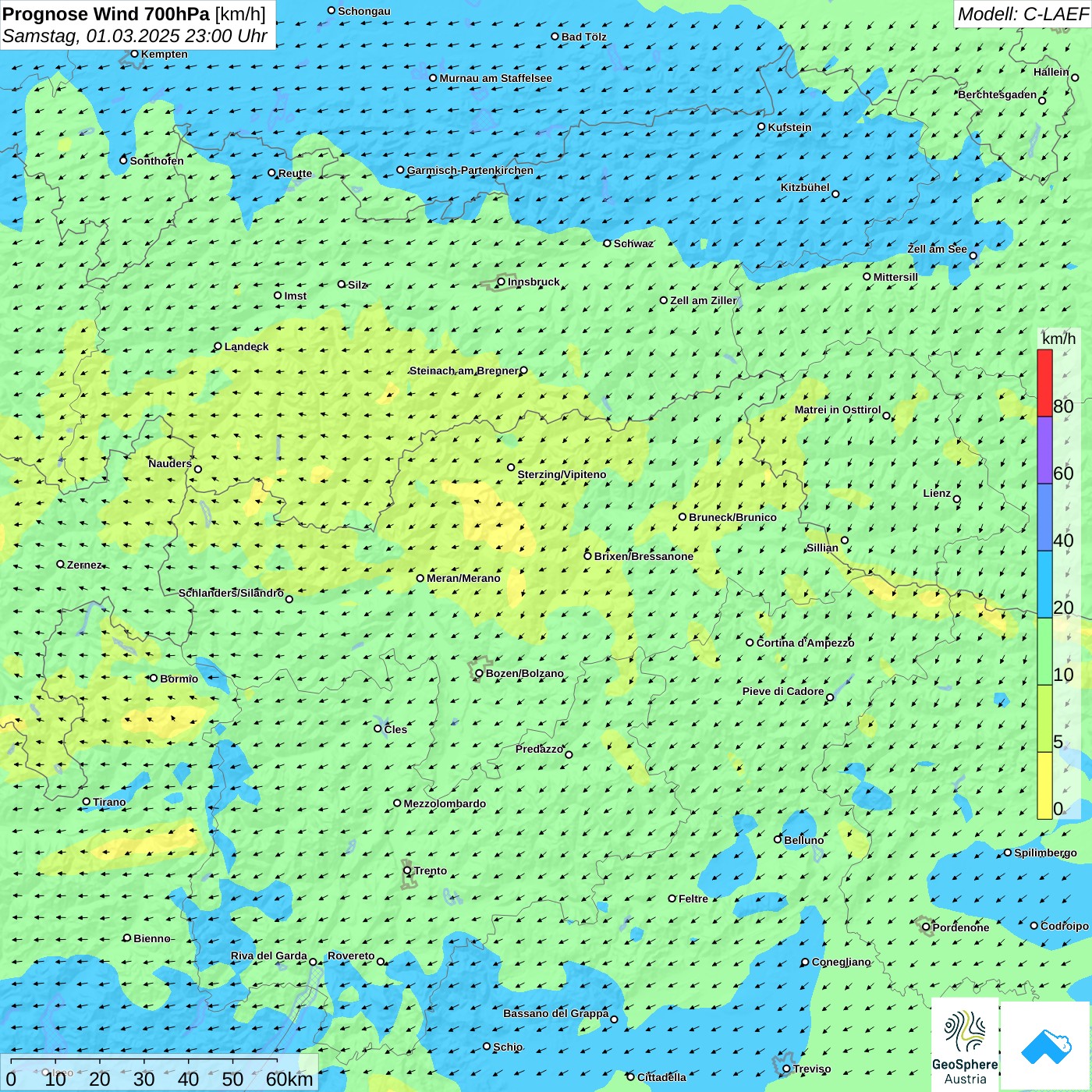This screenshot has width=1092, height=1092.
Task: Click the blue cloud app logo
Action: [1045, 1046]
